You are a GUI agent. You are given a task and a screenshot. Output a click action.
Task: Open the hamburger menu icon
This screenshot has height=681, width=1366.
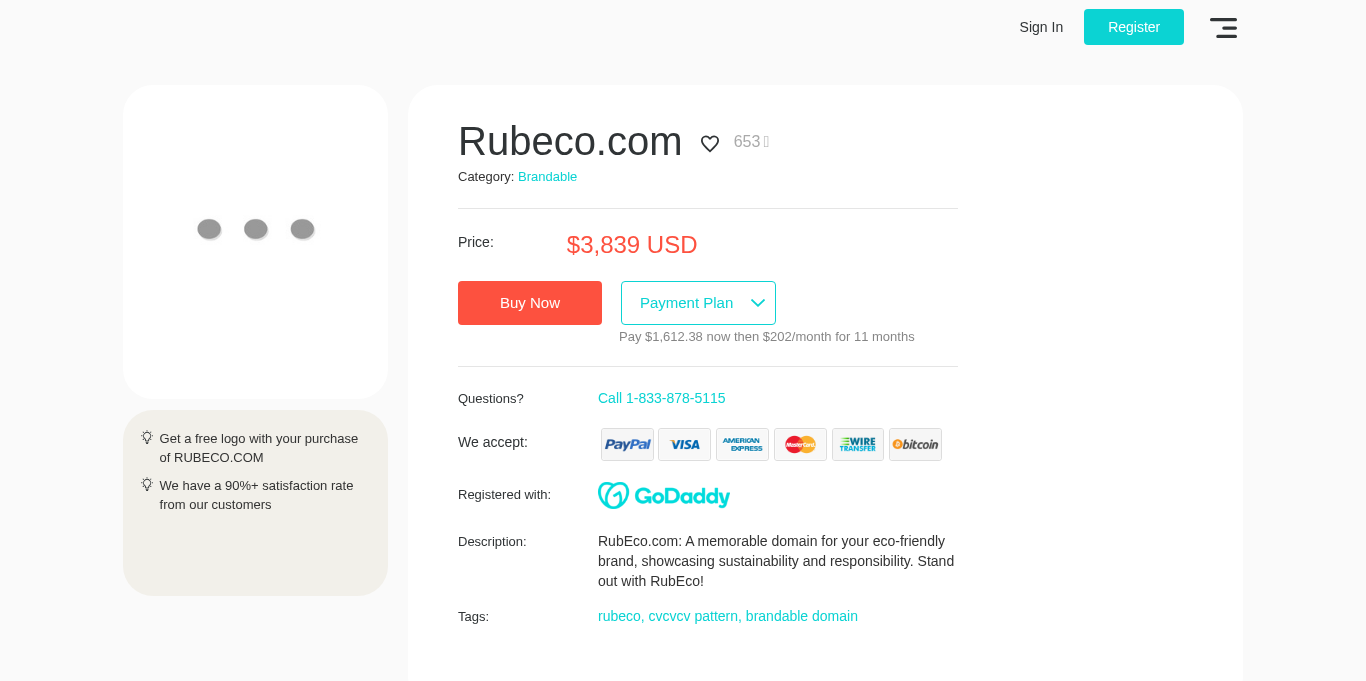tap(1223, 28)
